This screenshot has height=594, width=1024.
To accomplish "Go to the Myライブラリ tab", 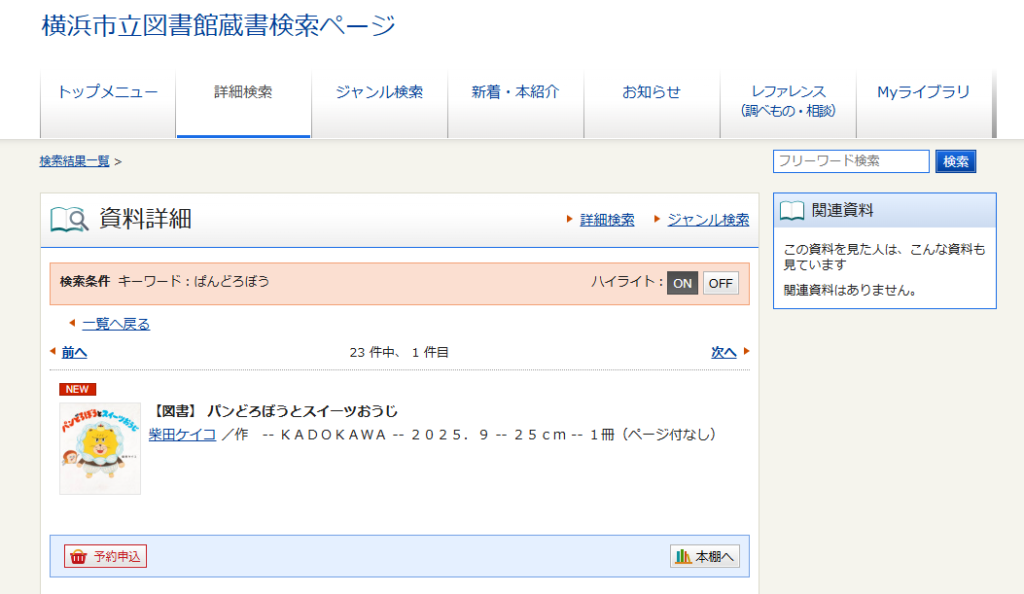I will click(x=923, y=93).
